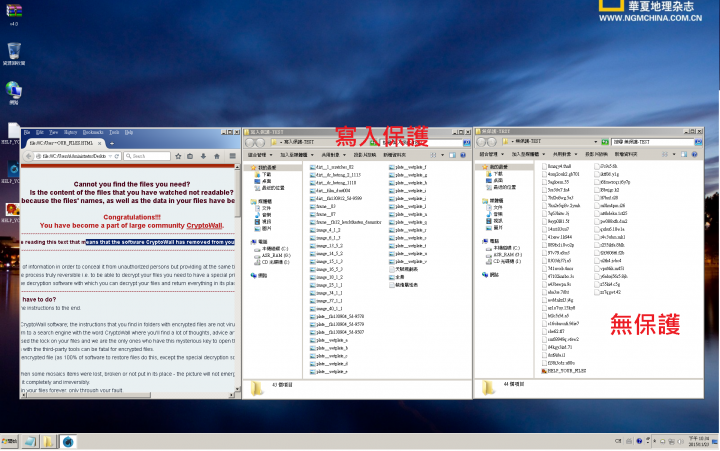The image size is (720, 451).
Task: Open a new Firefox tab with plus button
Action: pos(112,143)
